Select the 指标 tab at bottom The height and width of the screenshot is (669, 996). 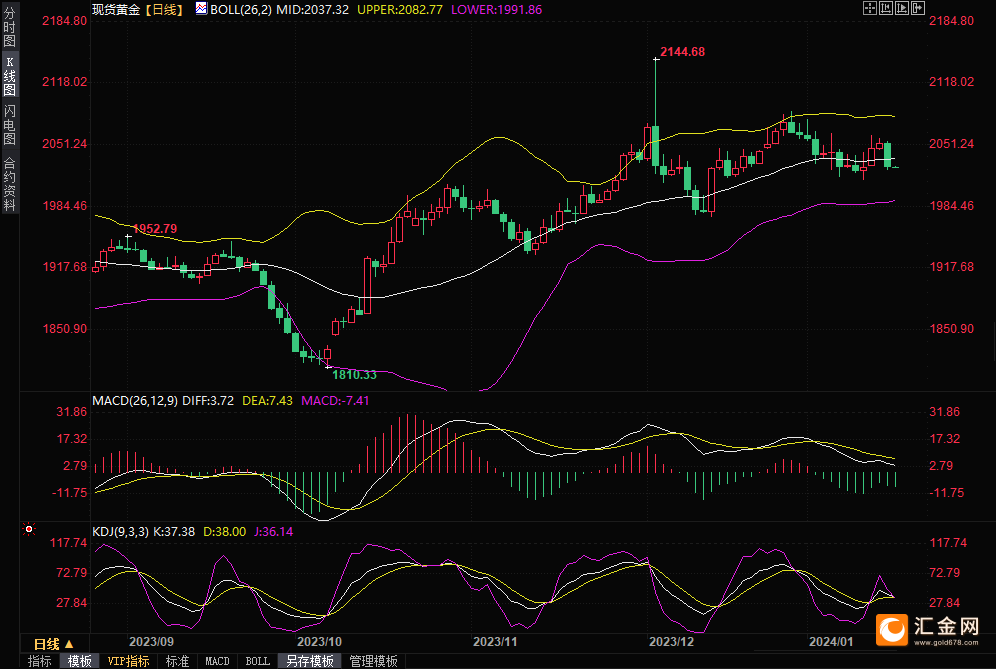pyautogui.click(x=40, y=661)
